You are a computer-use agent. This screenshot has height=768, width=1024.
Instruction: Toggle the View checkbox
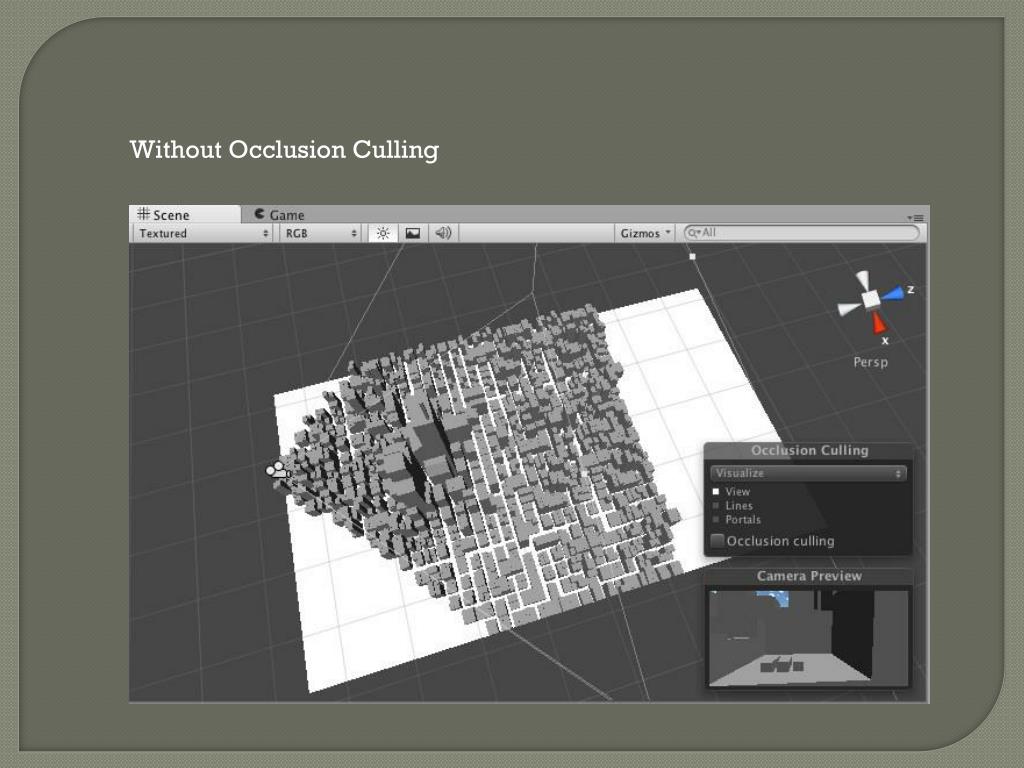pos(716,492)
